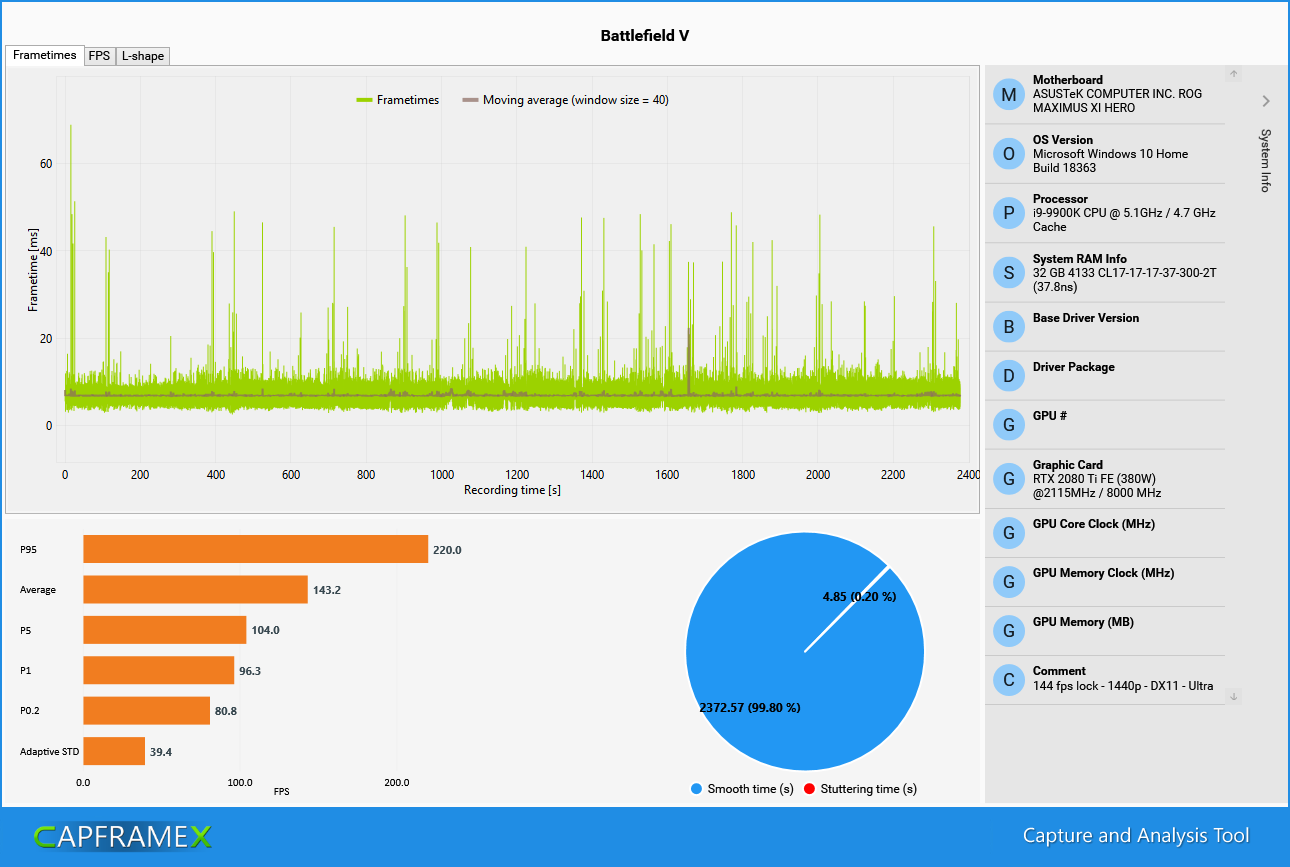Click the 'Frametime [ms]' axis label
Viewport: 1290px width, 867px height.
(x=33, y=268)
